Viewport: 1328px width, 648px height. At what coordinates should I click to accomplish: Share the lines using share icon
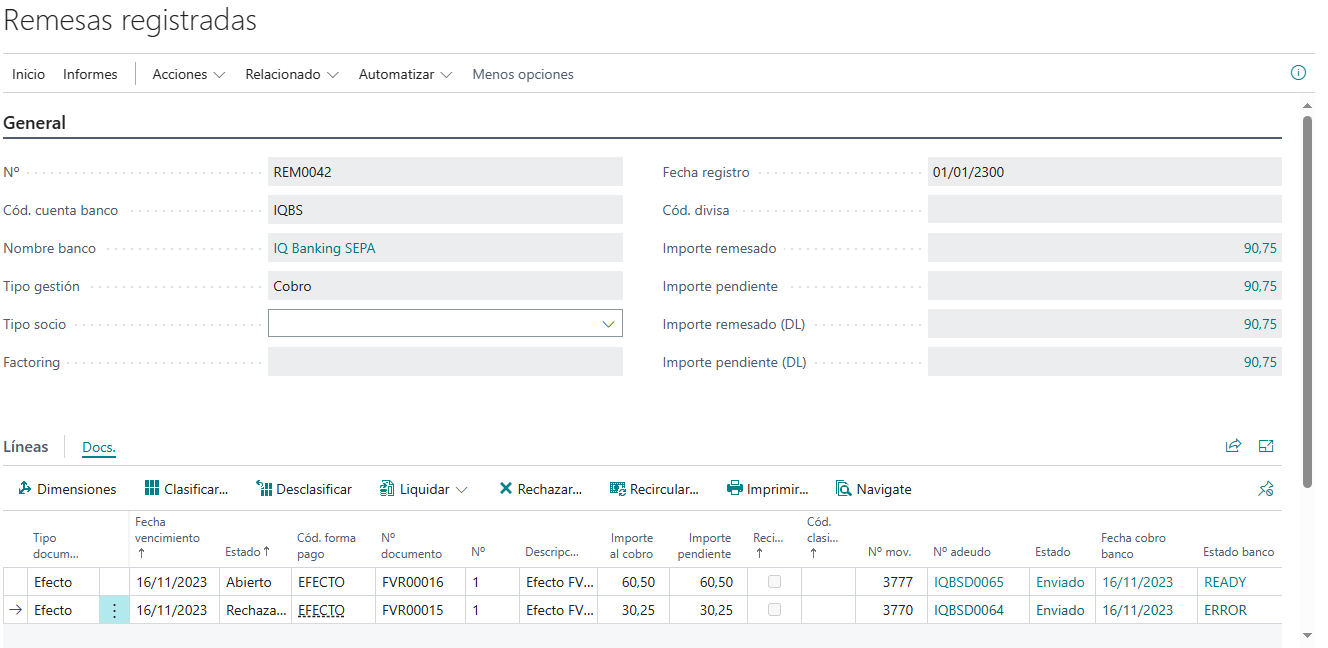[x=1233, y=447]
